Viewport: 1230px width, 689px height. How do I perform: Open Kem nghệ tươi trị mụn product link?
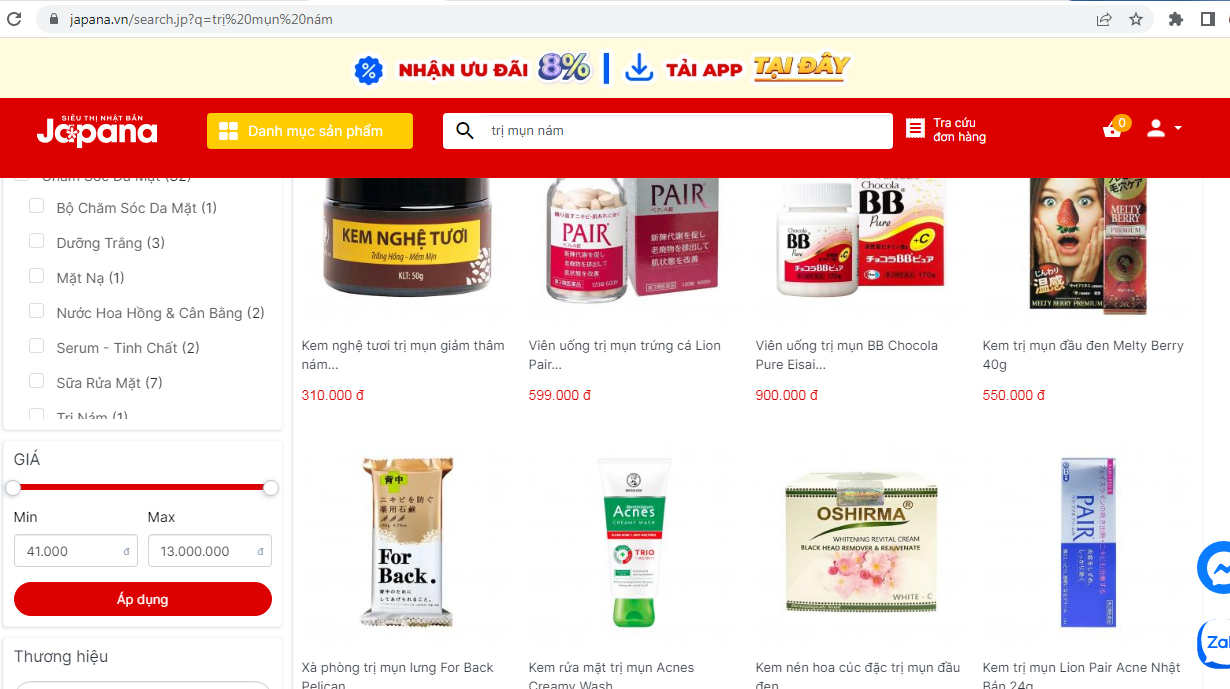(403, 355)
